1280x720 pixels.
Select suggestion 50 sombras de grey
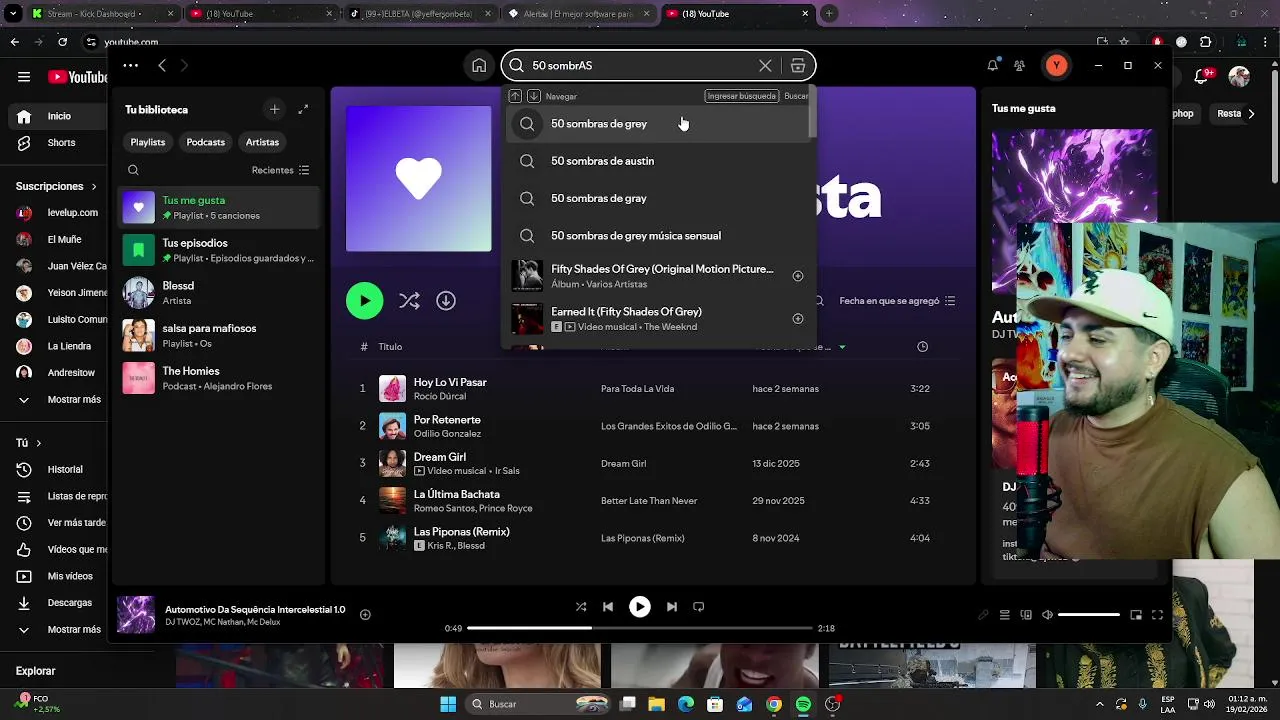[x=658, y=124]
